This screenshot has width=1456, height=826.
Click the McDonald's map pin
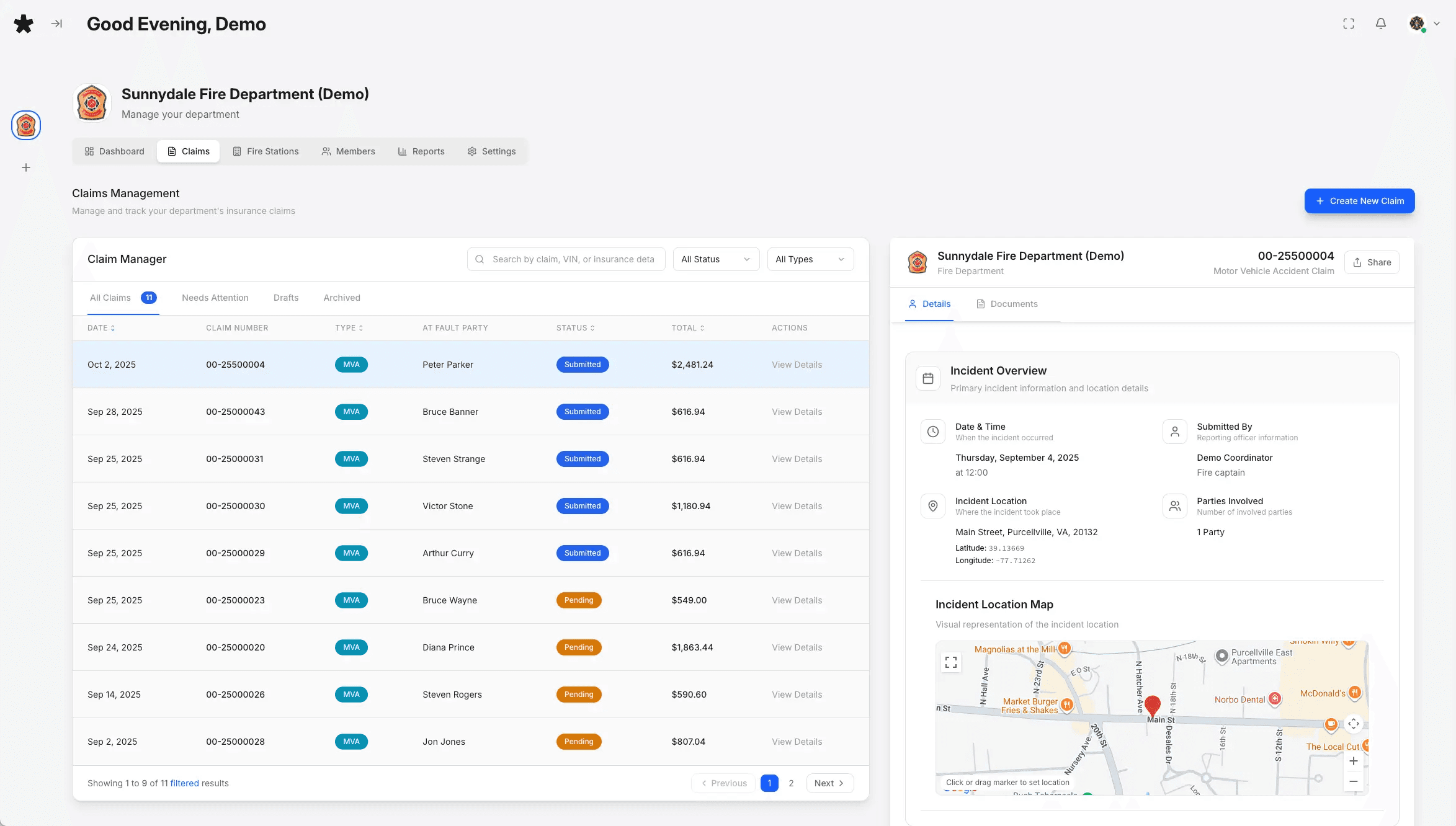click(x=1355, y=693)
